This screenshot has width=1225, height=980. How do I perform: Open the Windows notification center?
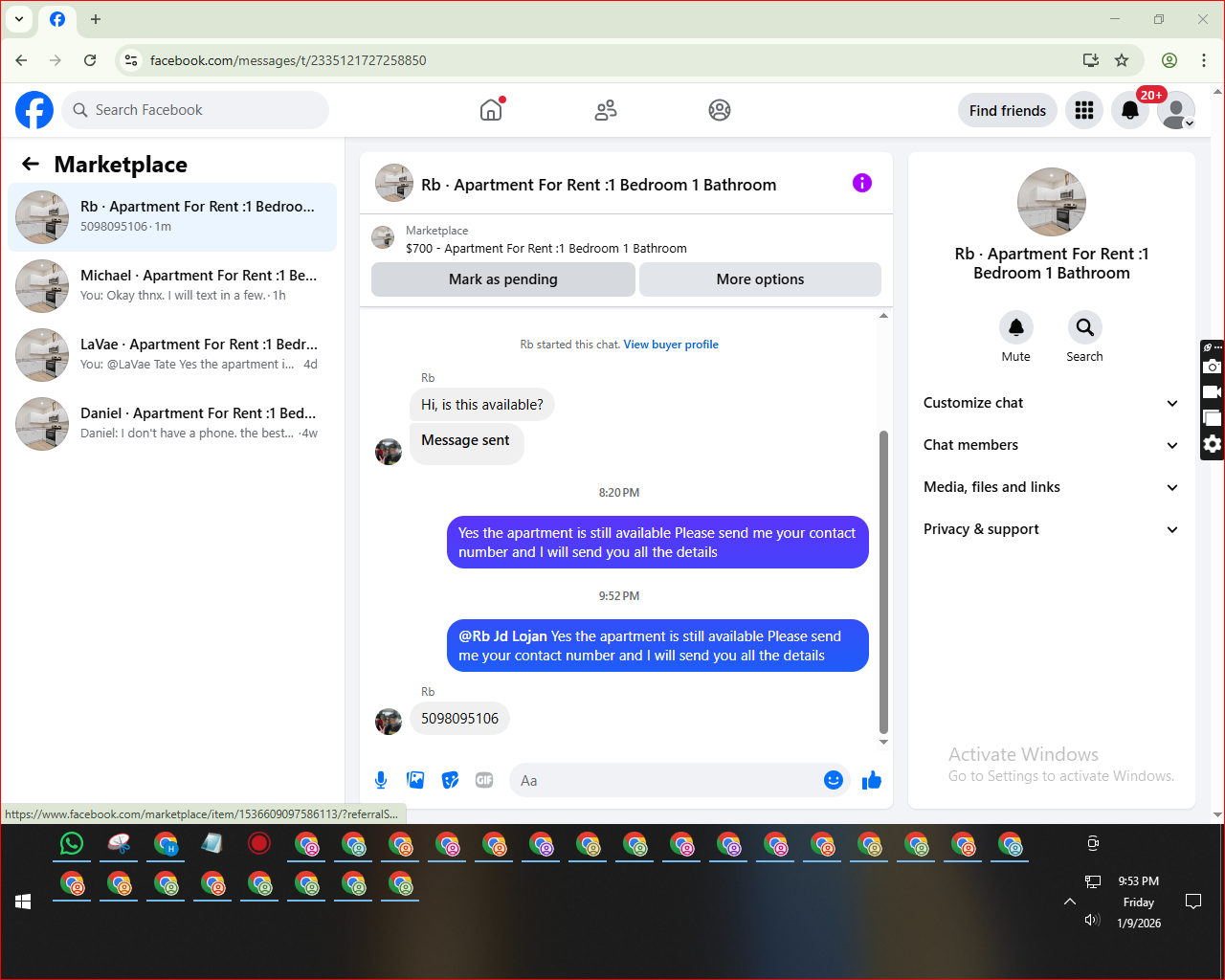[1193, 902]
